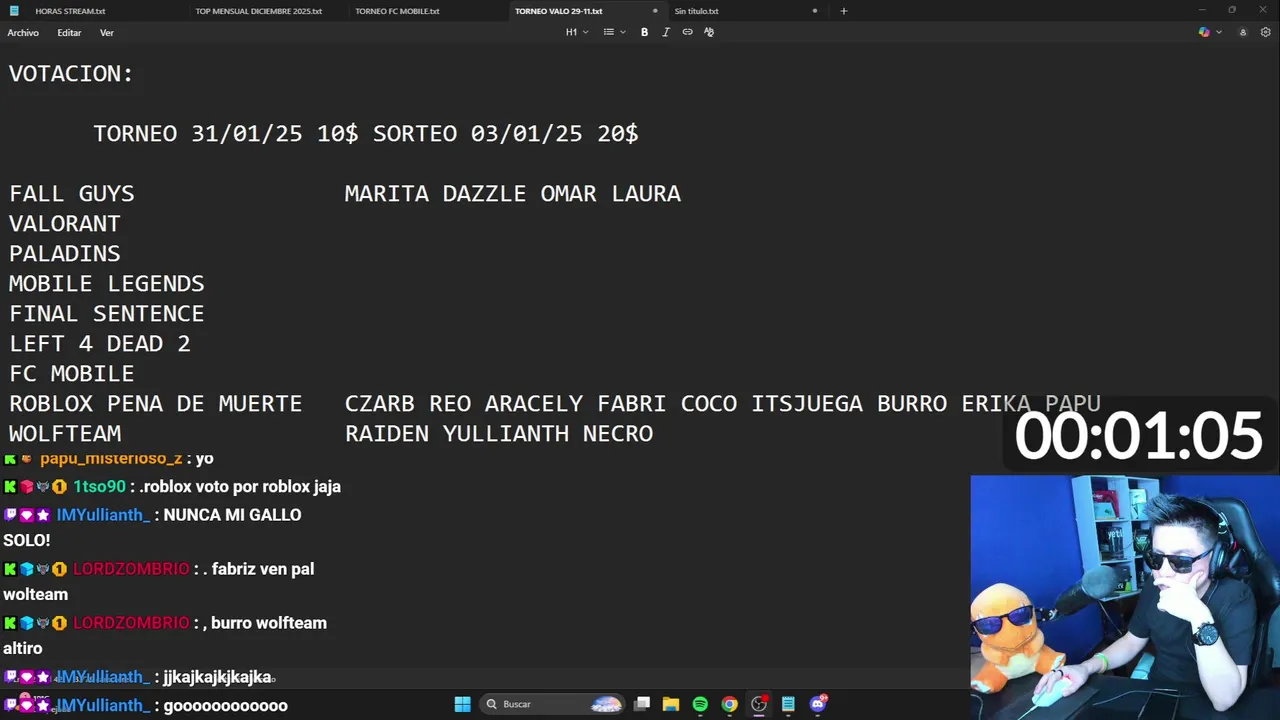Switch to Sin título.txt tab
Image resolution: width=1280 pixels, height=720 pixels.
[696, 11]
